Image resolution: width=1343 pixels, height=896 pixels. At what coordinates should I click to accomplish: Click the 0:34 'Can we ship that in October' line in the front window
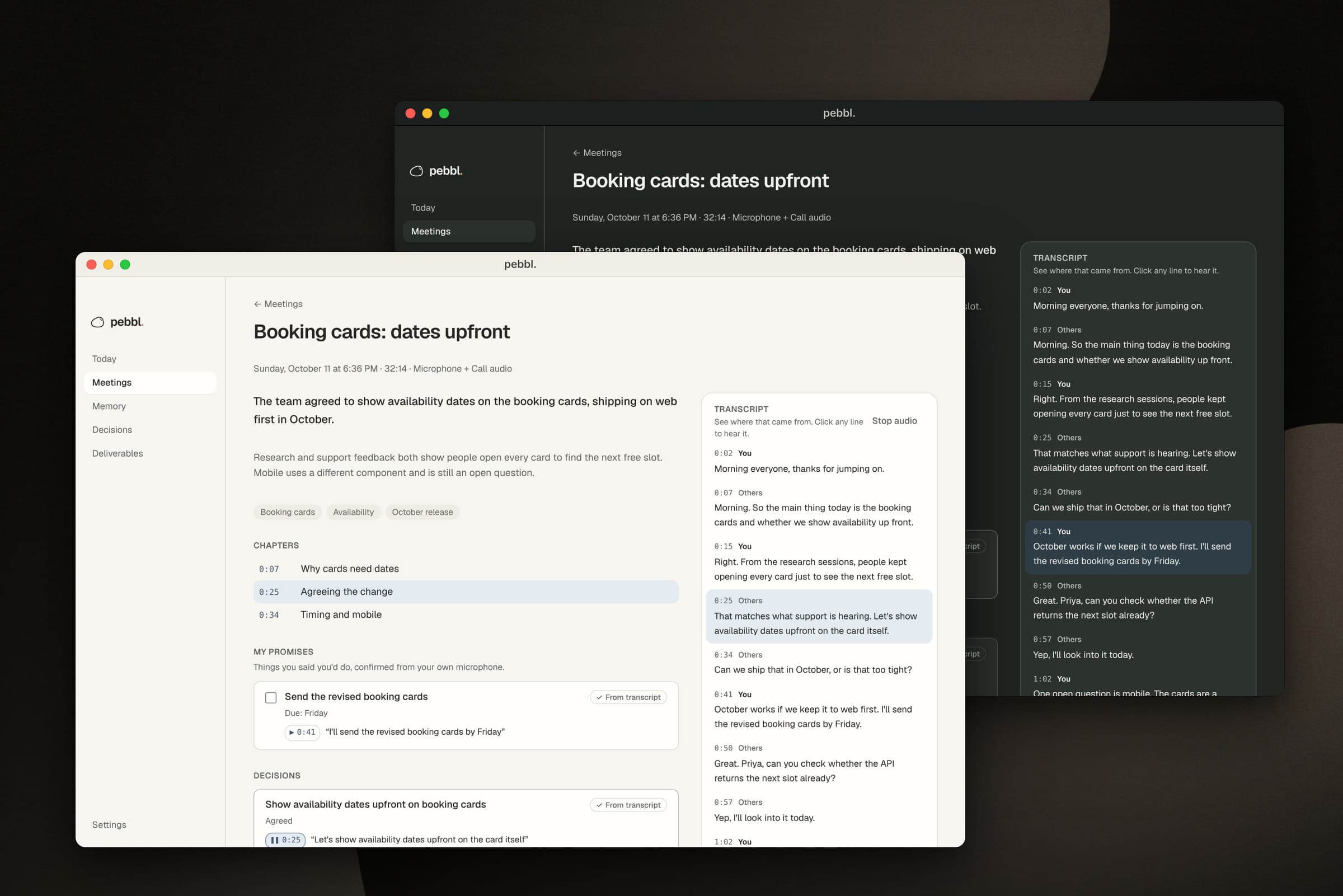pos(819,662)
